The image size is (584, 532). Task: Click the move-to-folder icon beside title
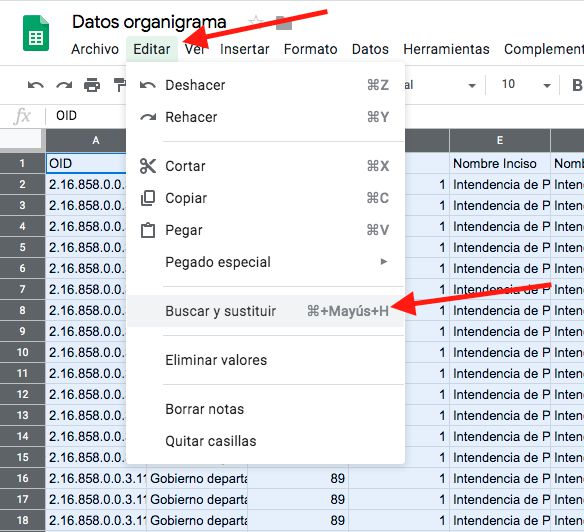point(284,22)
